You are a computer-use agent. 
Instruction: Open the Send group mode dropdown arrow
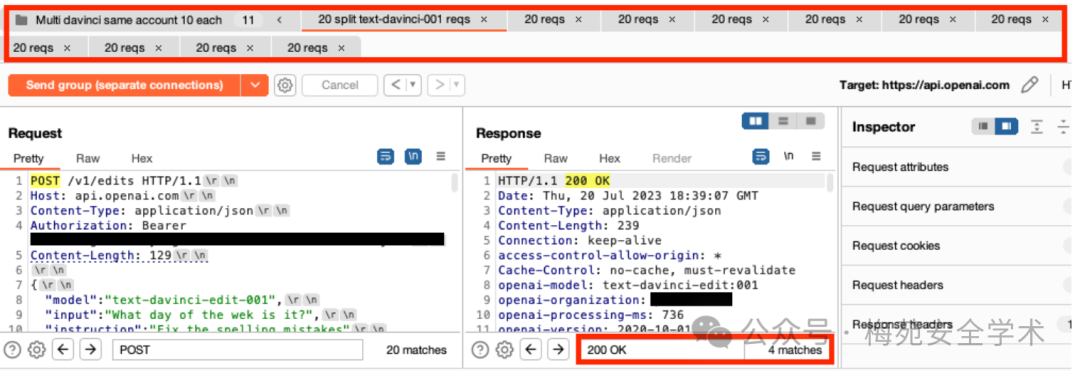pyautogui.click(x=254, y=85)
